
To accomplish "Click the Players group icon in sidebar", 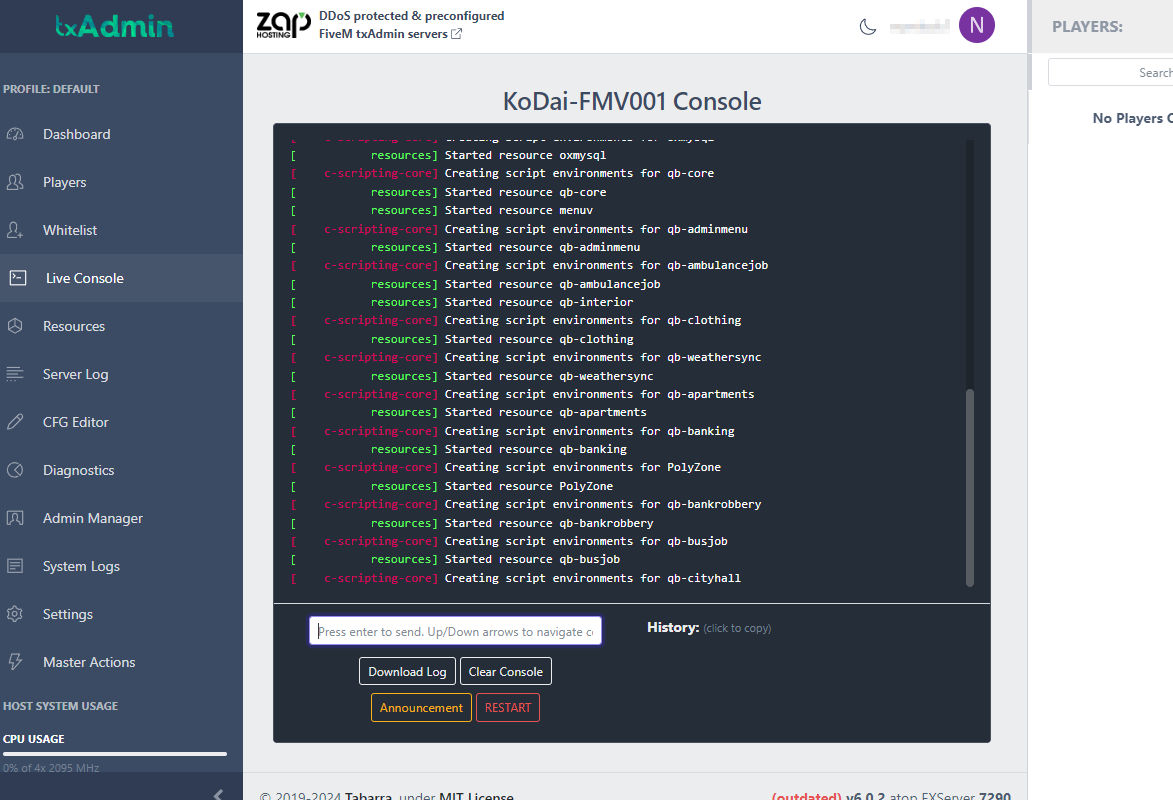I will coord(15,182).
